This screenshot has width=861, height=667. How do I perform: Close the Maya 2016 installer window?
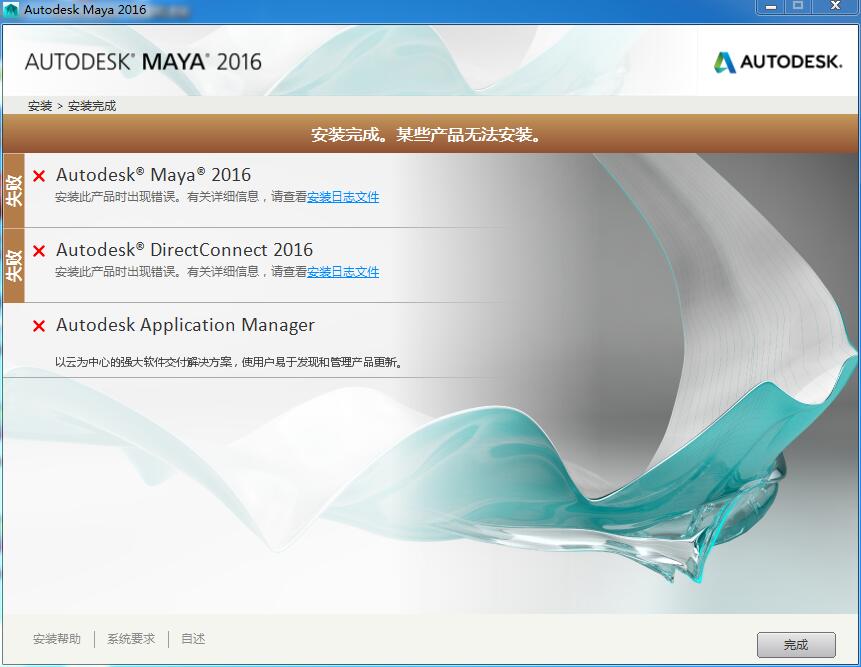tap(835, 7)
